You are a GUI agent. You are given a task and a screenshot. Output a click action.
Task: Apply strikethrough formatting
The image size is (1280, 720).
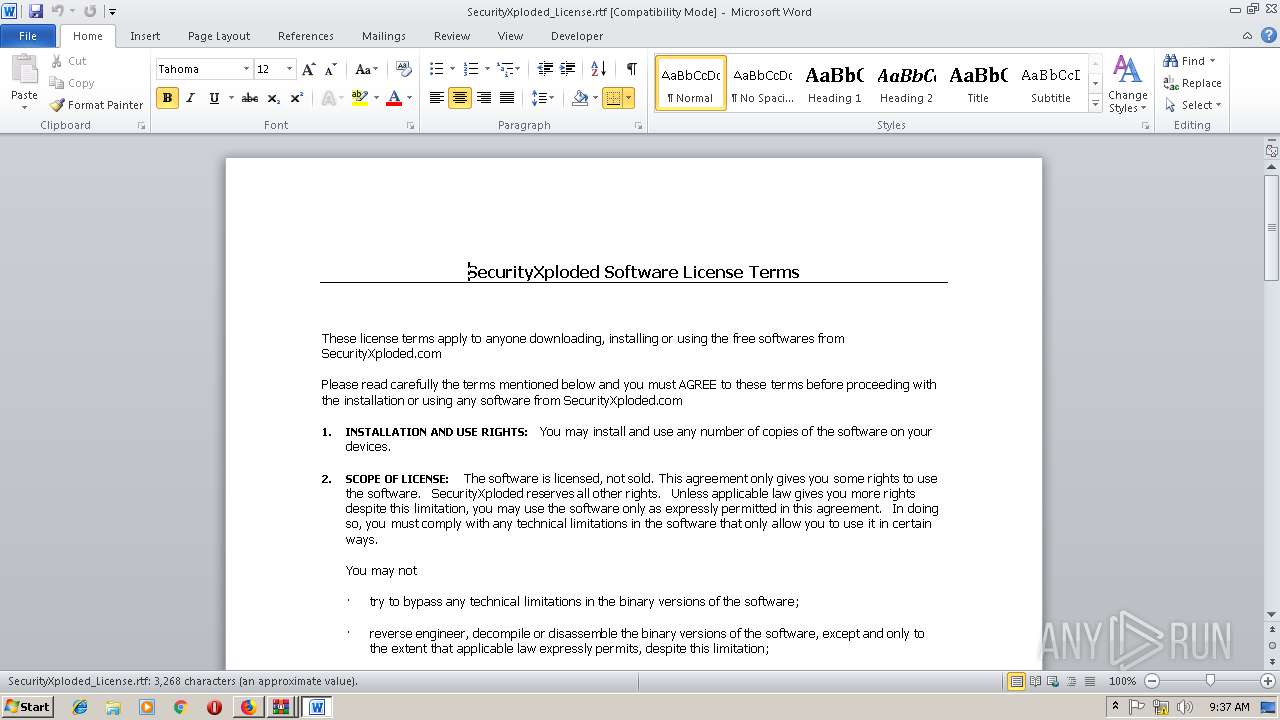click(250, 98)
